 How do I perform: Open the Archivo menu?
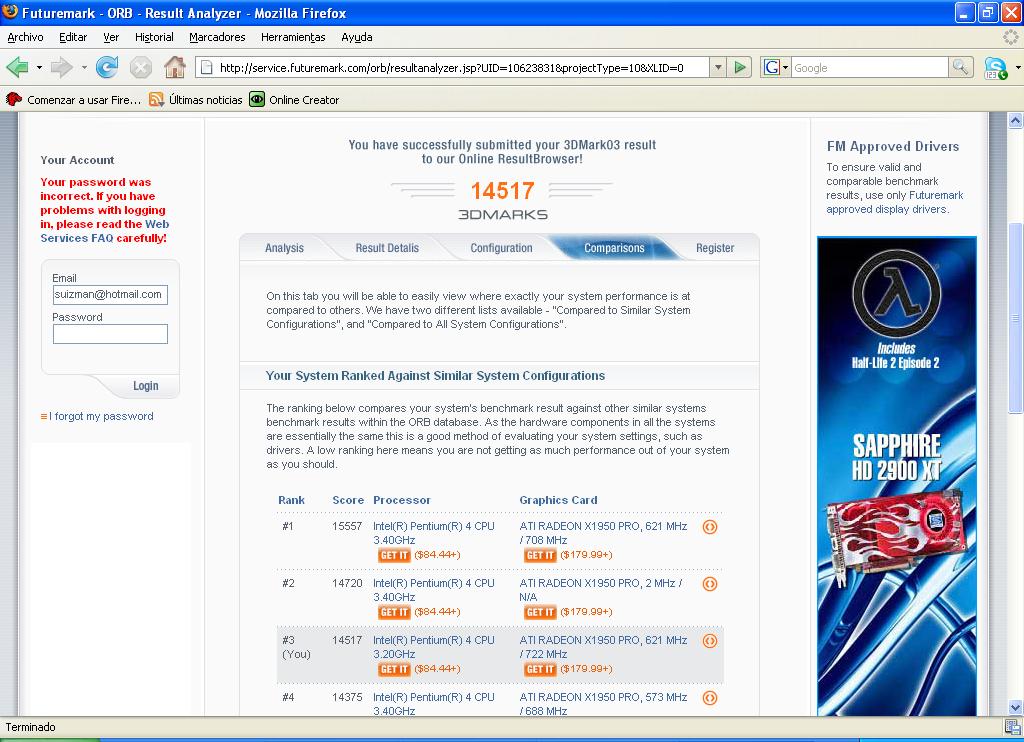pos(25,37)
